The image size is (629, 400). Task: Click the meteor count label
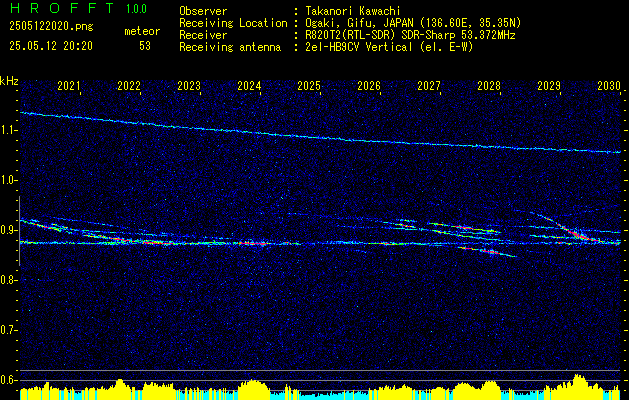pyautogui.click(x=142, y=31)
